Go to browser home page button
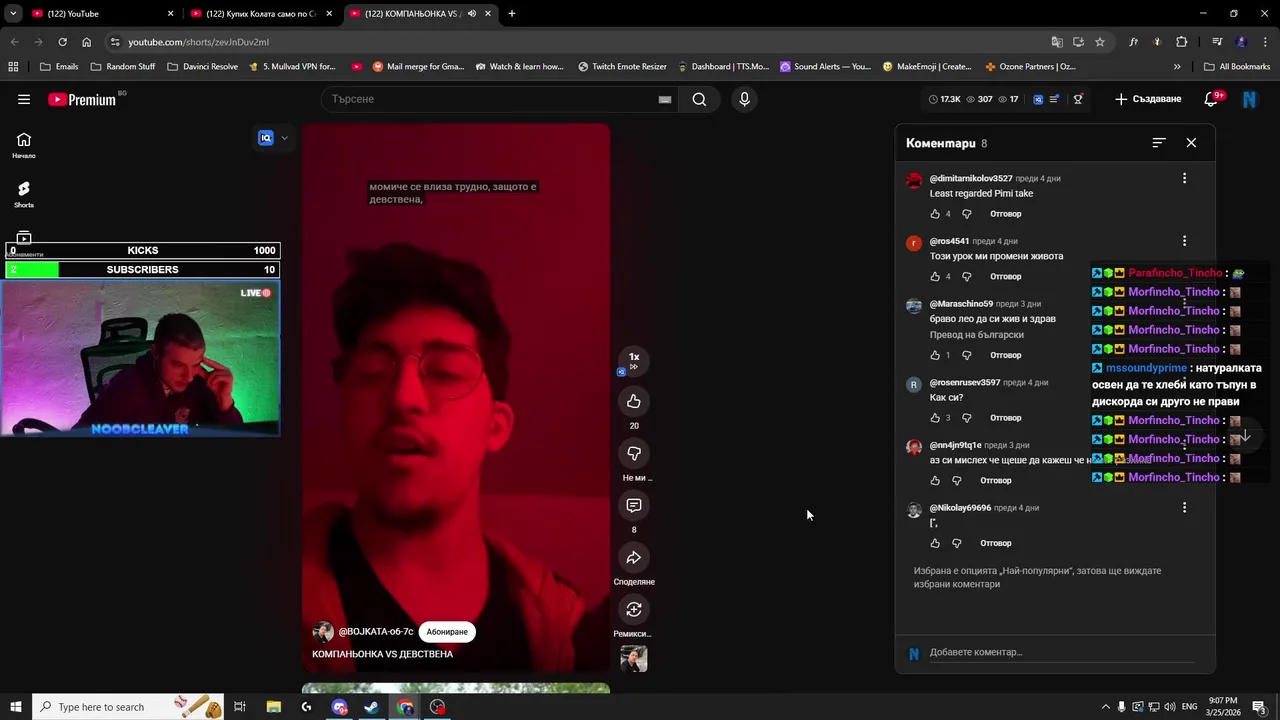Image resolution: width=1280 pixels, height=720 pixels. (86, 42)
